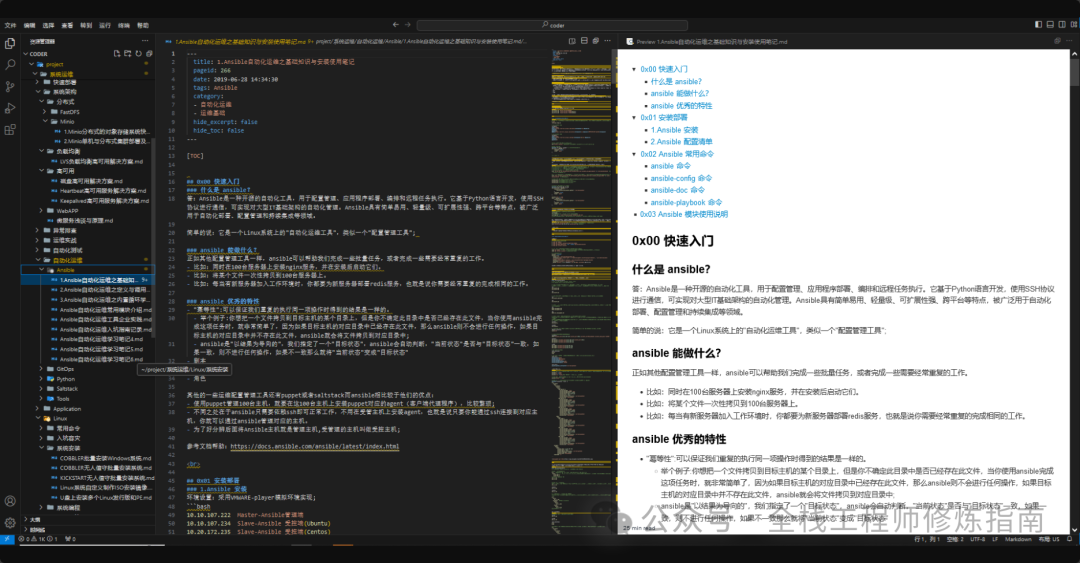Screen dimensions: 1080x563
Task: Follow the 什么是 ansible? TOC link
Action: tap(676, 81)
